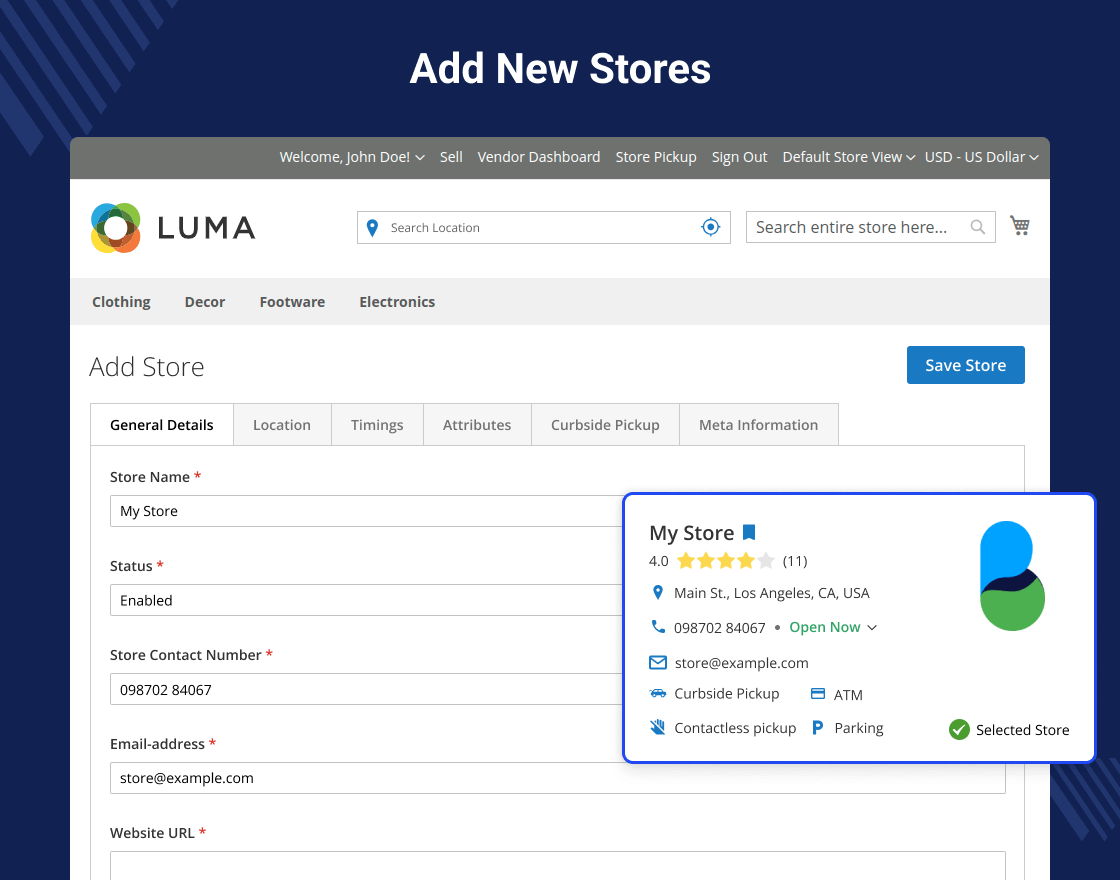Expand the Welcome, John Doe menu
Screen dimensions: 1120x880
click(352, 157)
